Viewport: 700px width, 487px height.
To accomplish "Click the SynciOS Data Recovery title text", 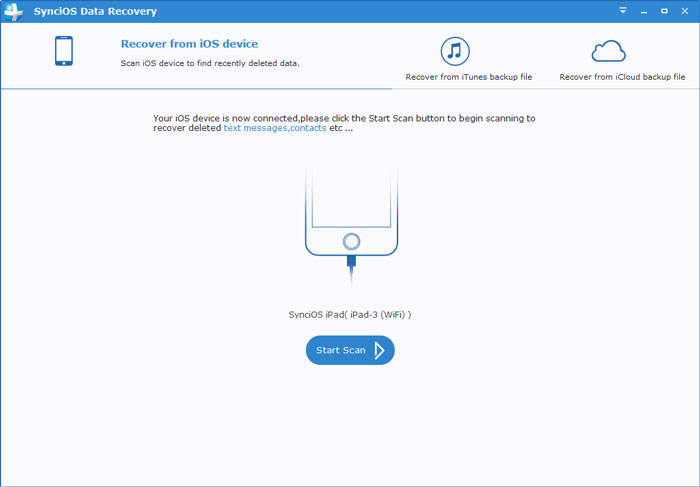I will coord(95,11).
